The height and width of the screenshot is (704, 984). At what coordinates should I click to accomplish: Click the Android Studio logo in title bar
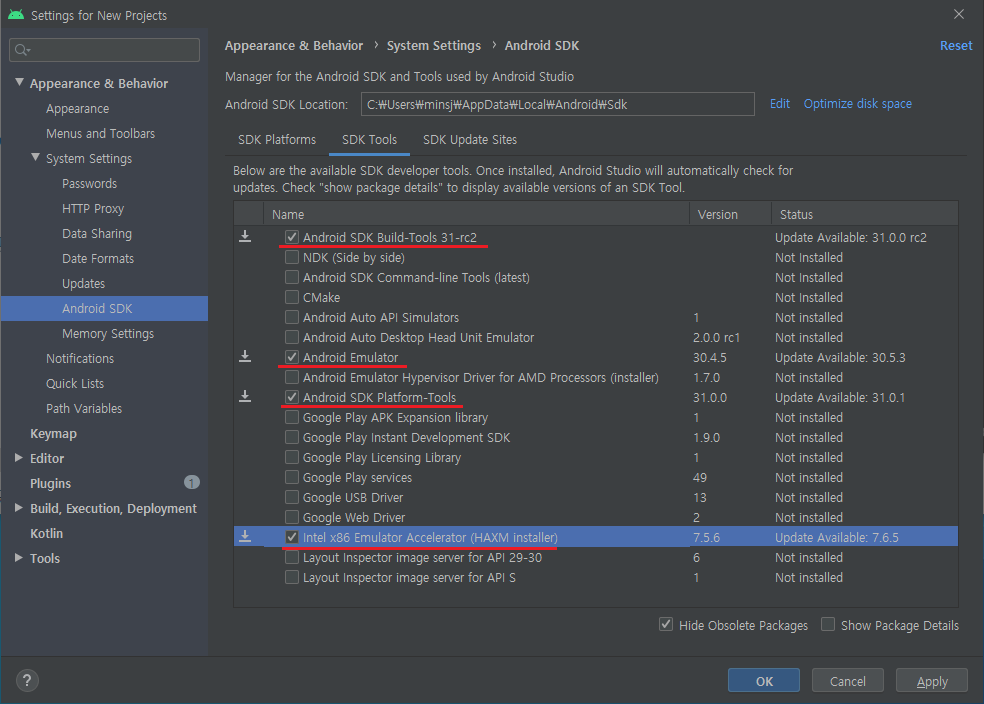[16, 14]
